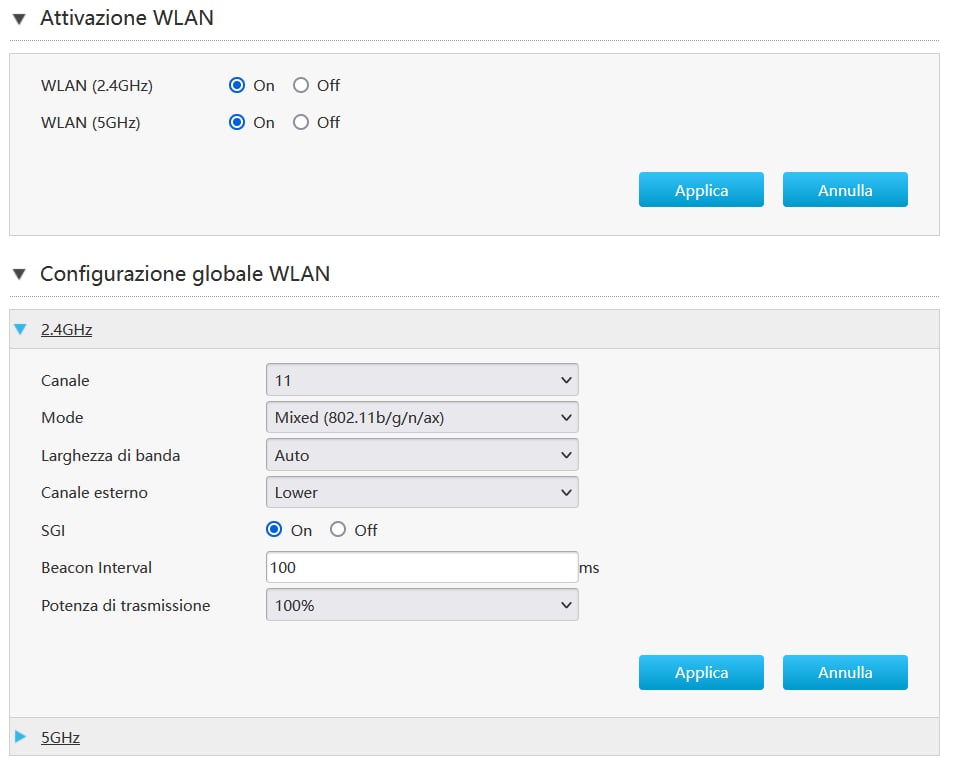Click Annulla in Attivazione WLAN section
Screen dimensions: 958x762
pos(844,190)
